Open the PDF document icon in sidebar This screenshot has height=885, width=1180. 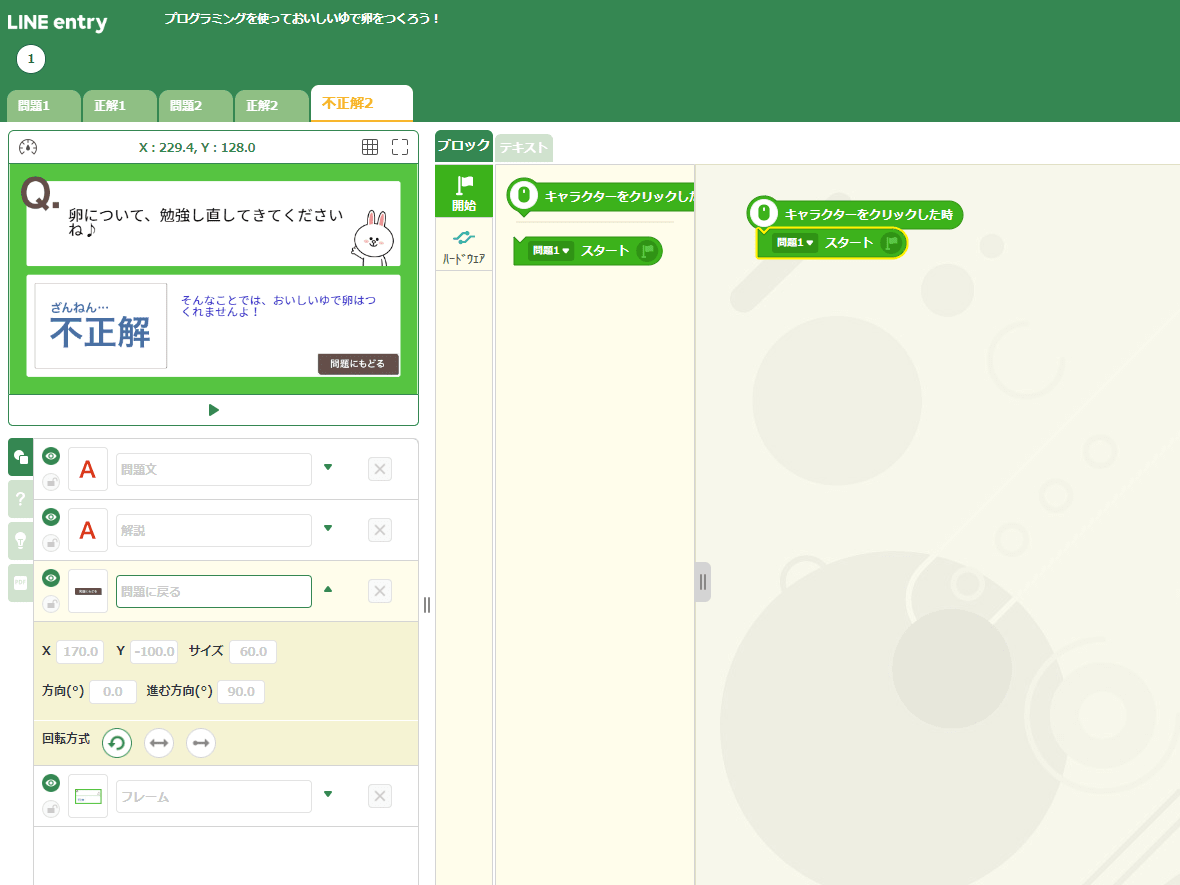point(21,582)
